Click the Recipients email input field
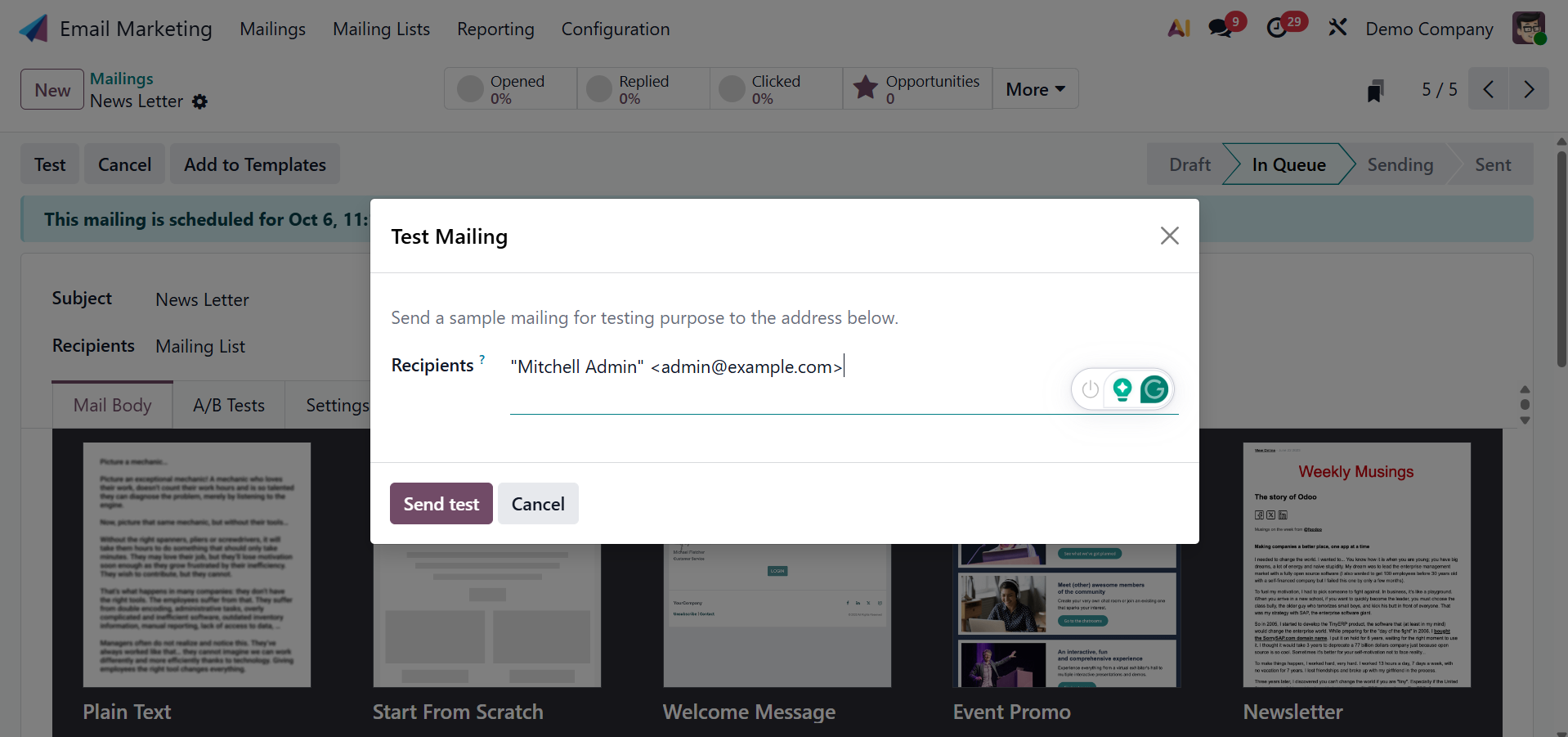This screenshot has height=737, width=1568. click(x=785, y=367)
